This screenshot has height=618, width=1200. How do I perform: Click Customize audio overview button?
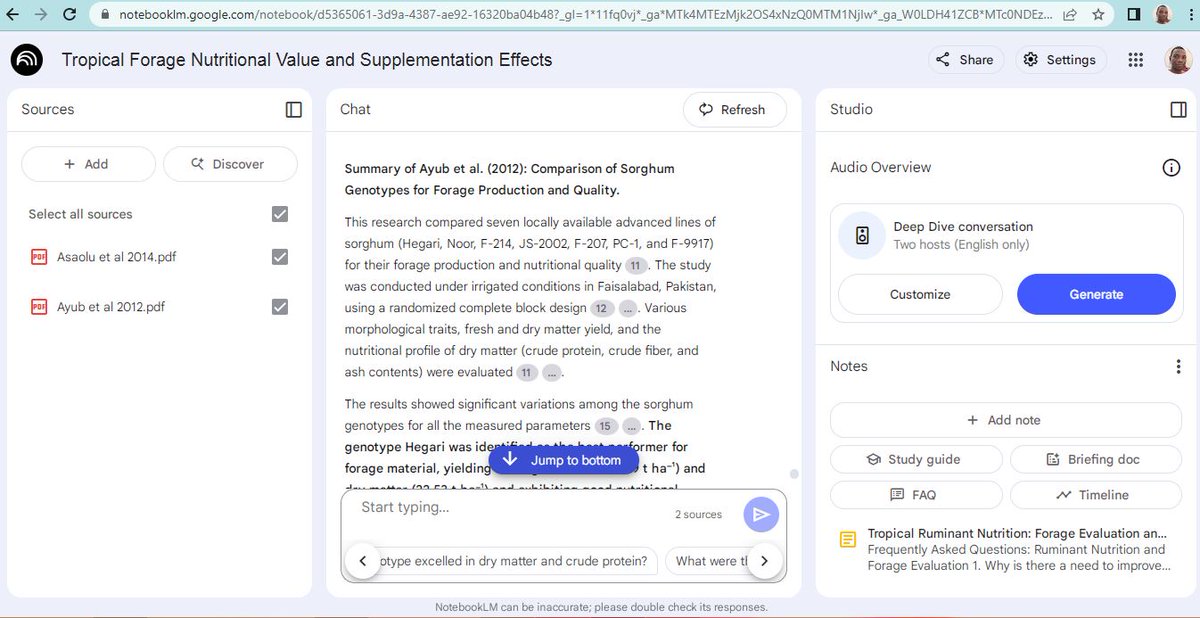coord(920,294)
